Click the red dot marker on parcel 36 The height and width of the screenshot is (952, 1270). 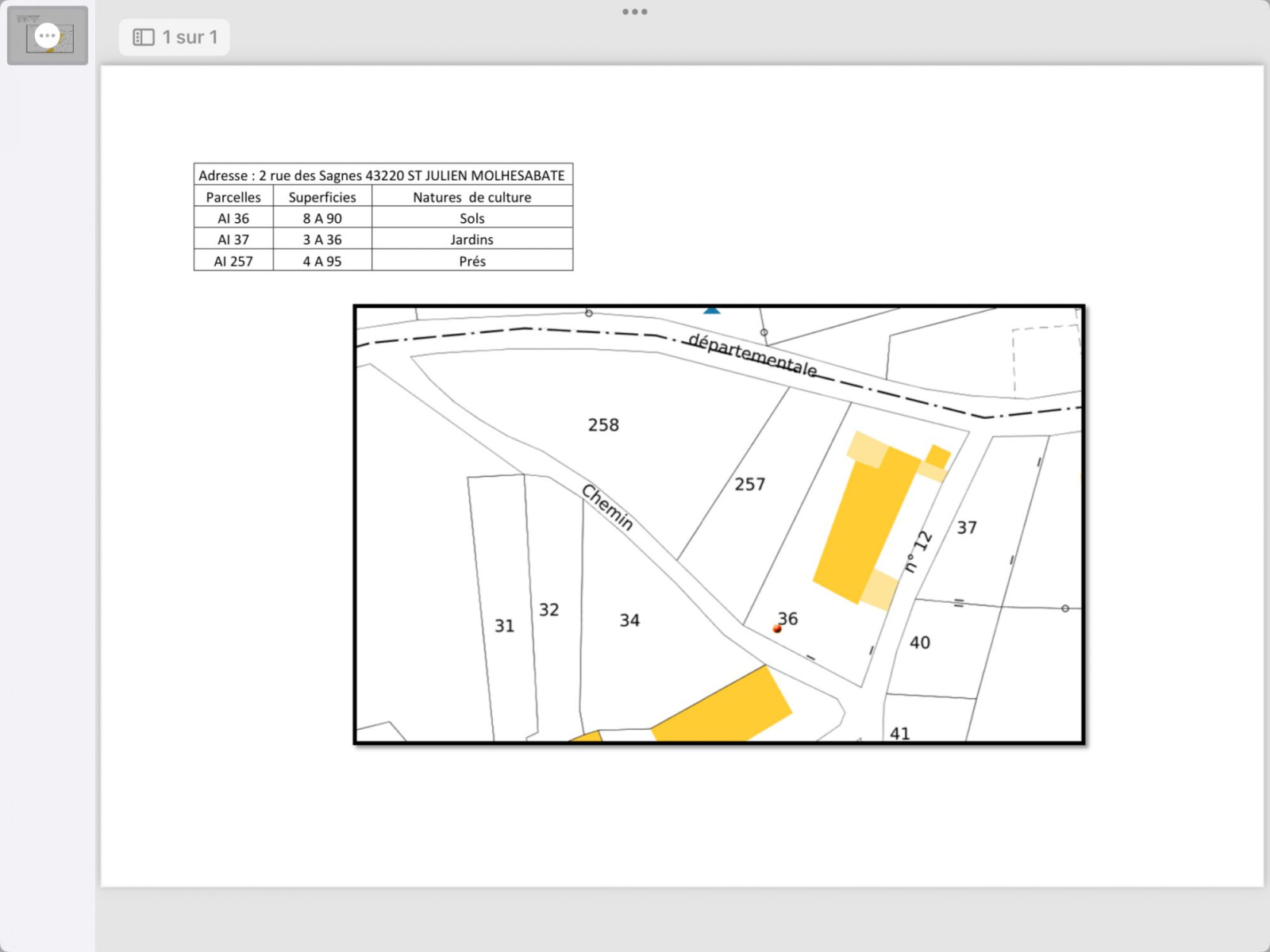click(777, 629)
